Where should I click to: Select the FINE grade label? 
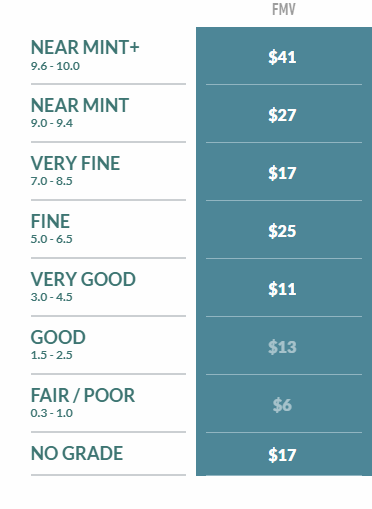point(50,221)
